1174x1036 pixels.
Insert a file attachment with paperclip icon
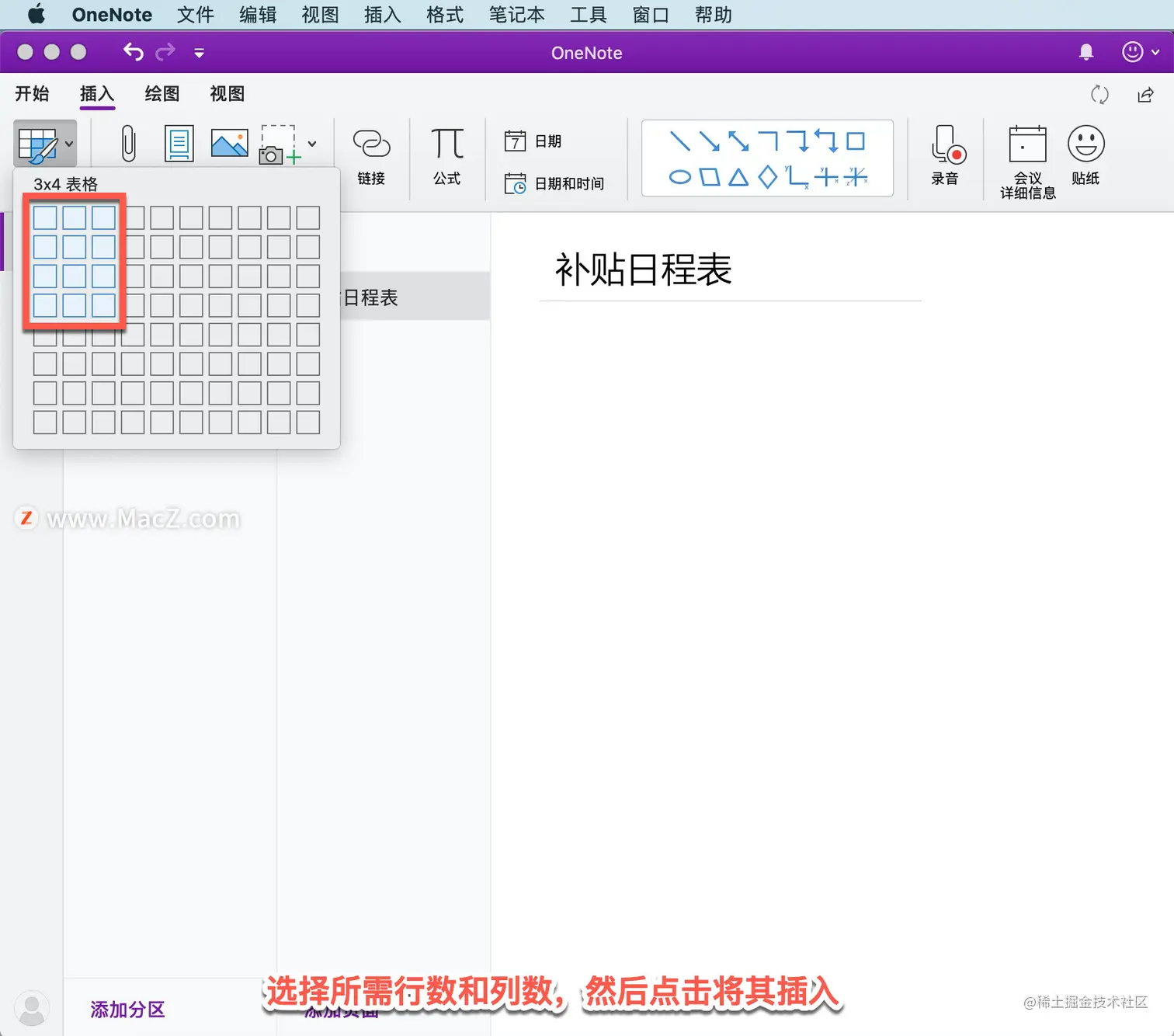pyautogui.click(x=129, y=144)
